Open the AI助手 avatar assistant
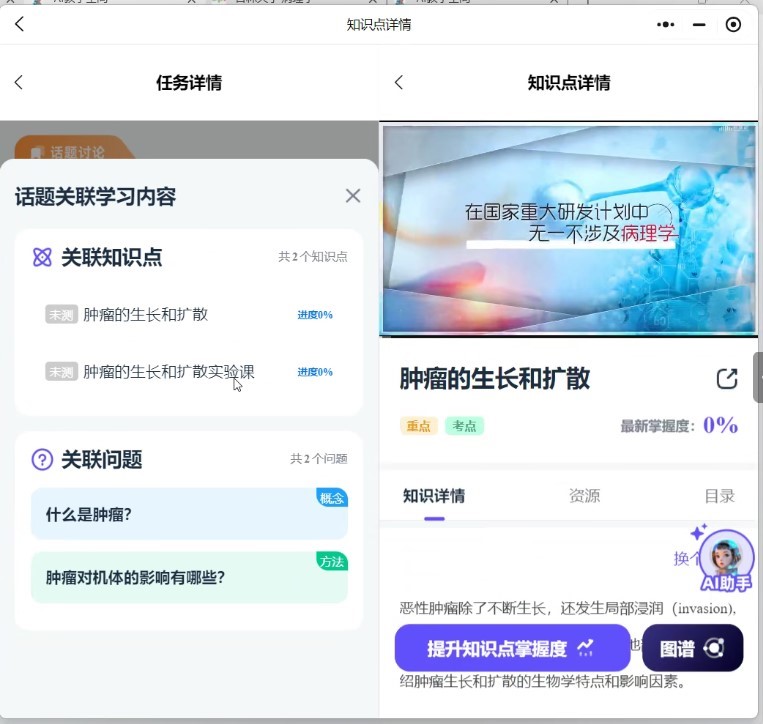 click(726, 560)
